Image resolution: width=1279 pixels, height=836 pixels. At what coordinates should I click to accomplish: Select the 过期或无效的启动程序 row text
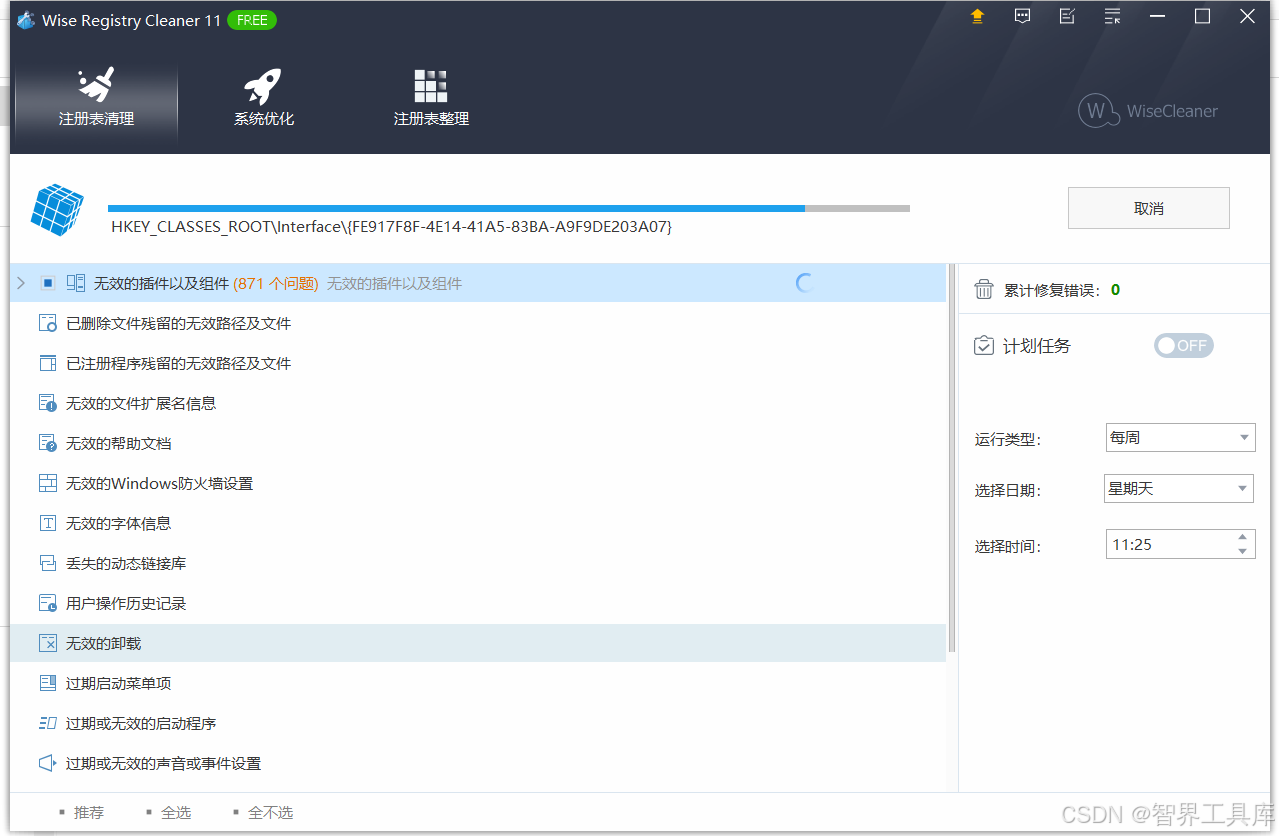(141, 723)
